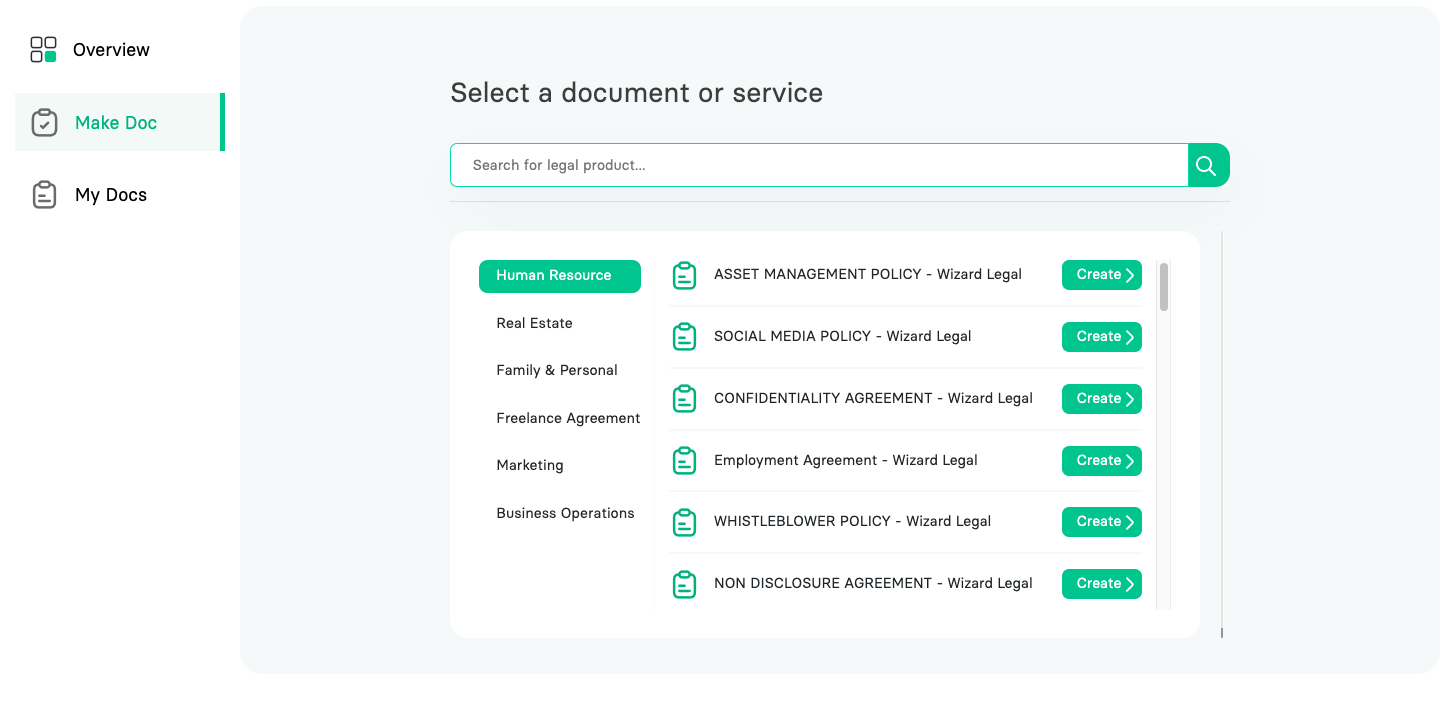Image resolution: width=1440 pixels, height=713 pixels.
Task: Click the Employment Agreement document icon
Action: click(x=684, y=461)
